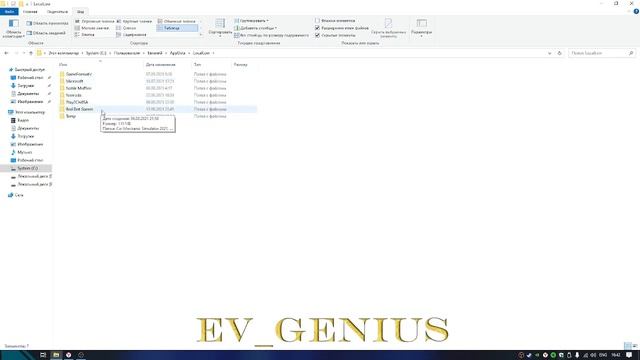This screenshot has height=360, width=640.
Task: Open the Sort by (Сортировать) button
Action: coord(220,27)
